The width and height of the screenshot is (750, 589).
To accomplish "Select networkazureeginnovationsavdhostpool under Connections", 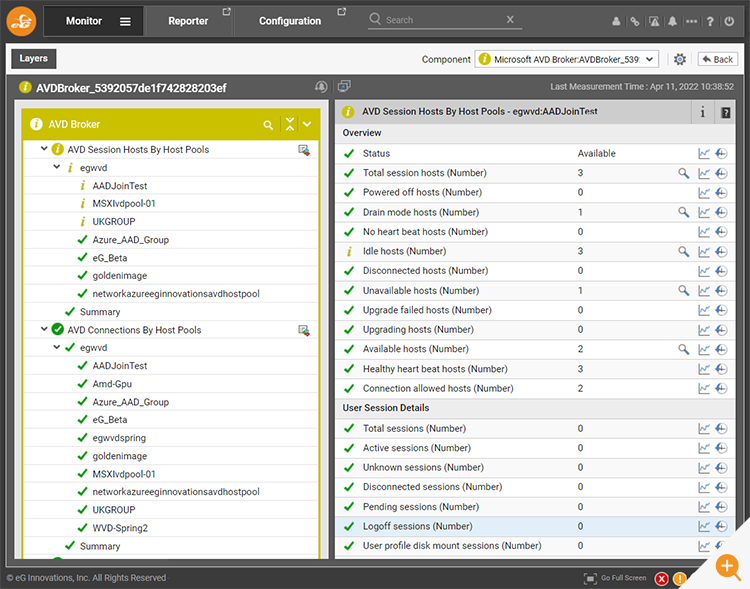I will click(x=176, y=492).
